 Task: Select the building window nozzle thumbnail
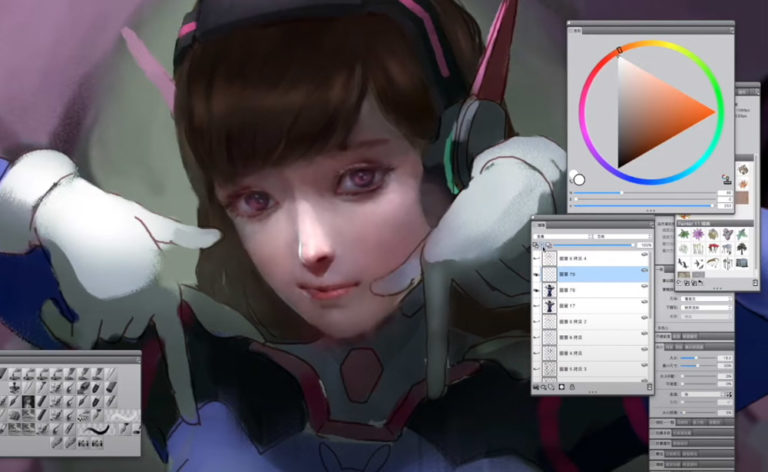742,263
